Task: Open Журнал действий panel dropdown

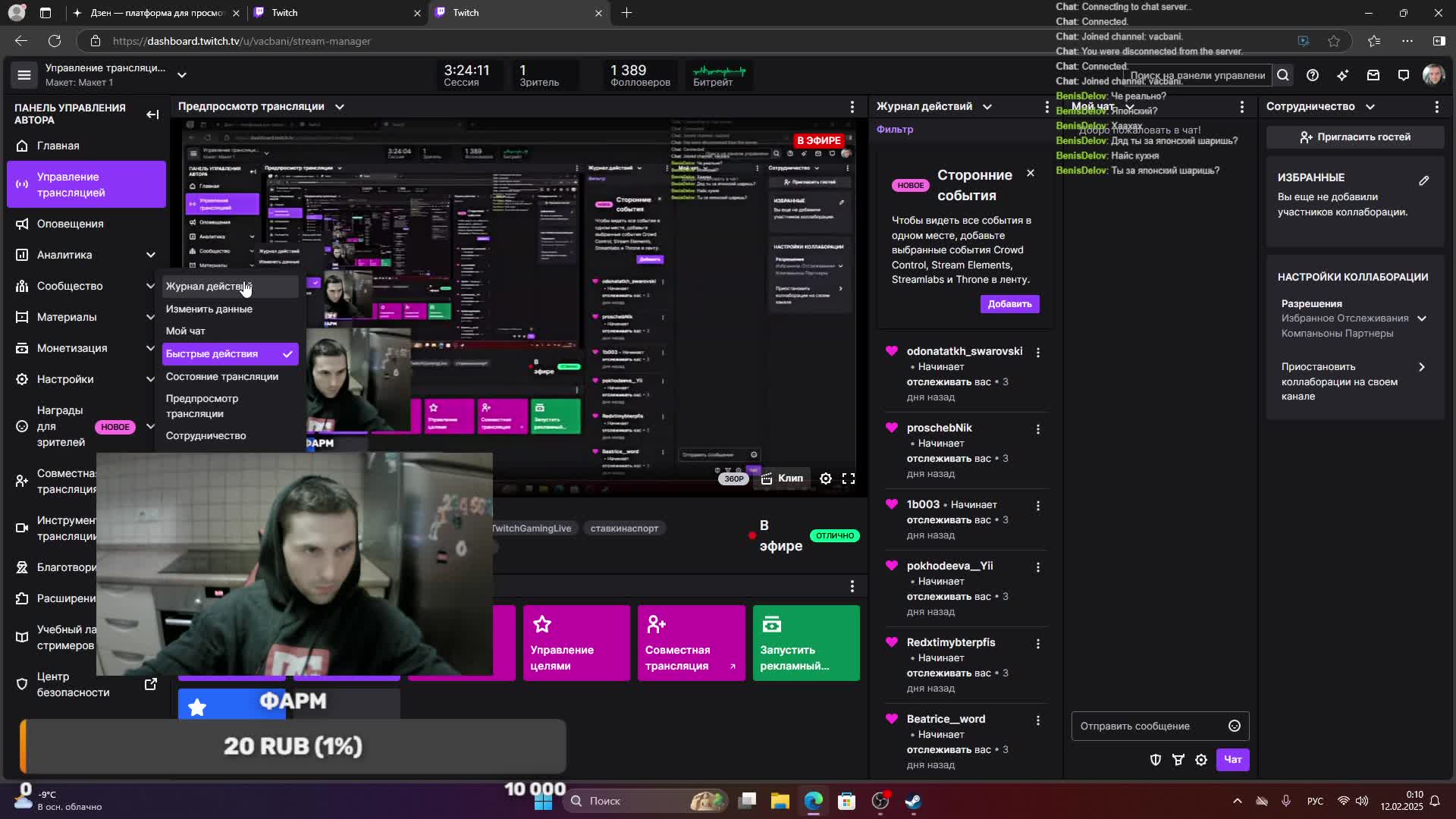Action: coord(987,107)
